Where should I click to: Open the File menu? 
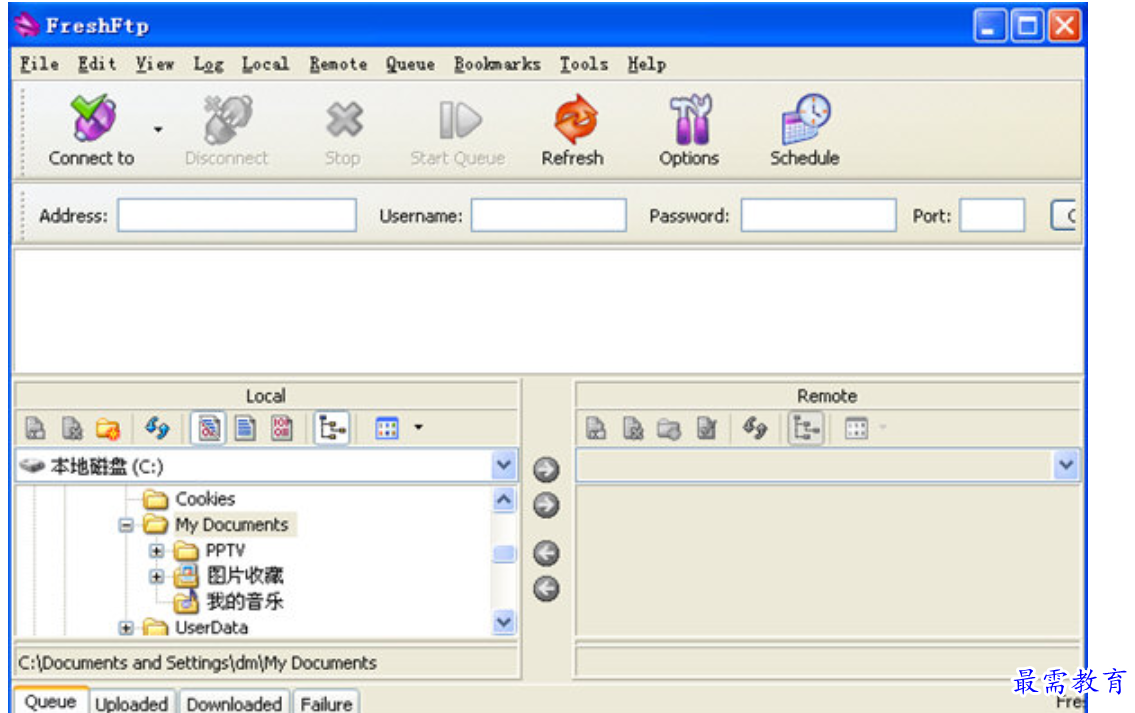pos(40,64)
